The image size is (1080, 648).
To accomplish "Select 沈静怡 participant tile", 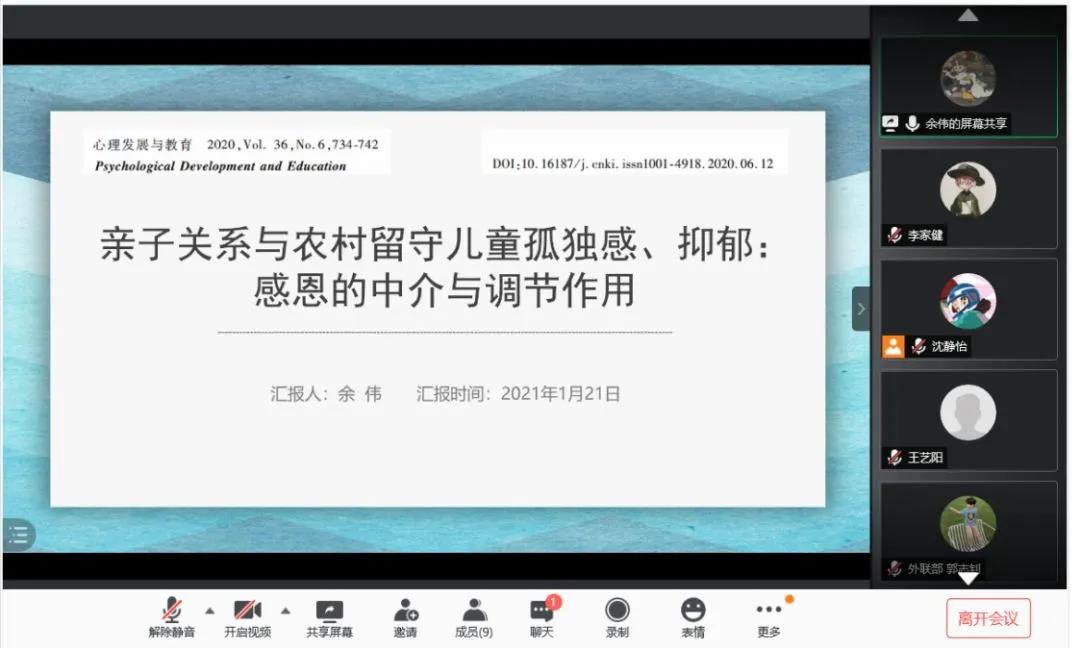I will (968, 309).
